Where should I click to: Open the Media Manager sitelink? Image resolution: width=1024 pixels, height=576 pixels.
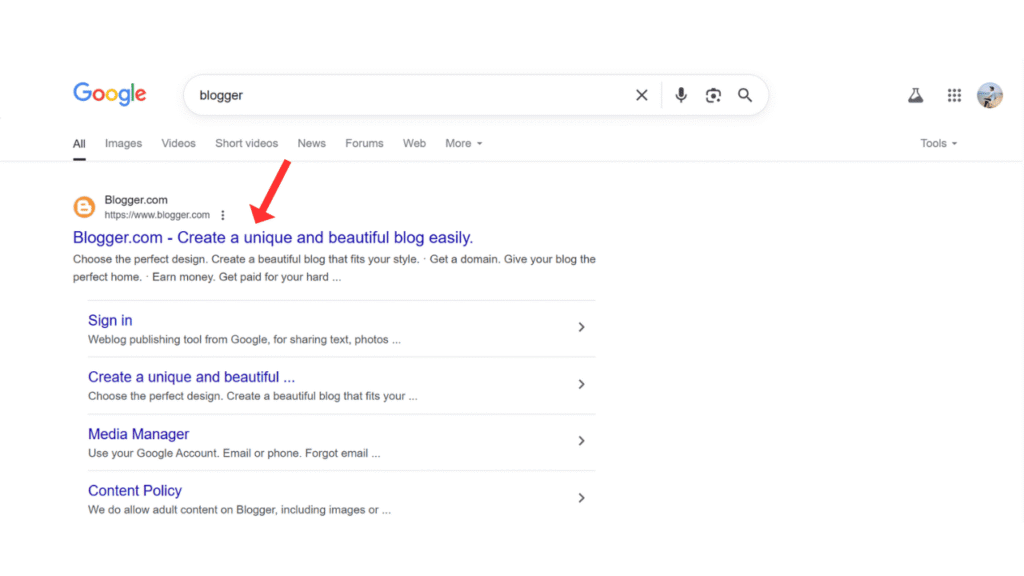coord(138,434)
